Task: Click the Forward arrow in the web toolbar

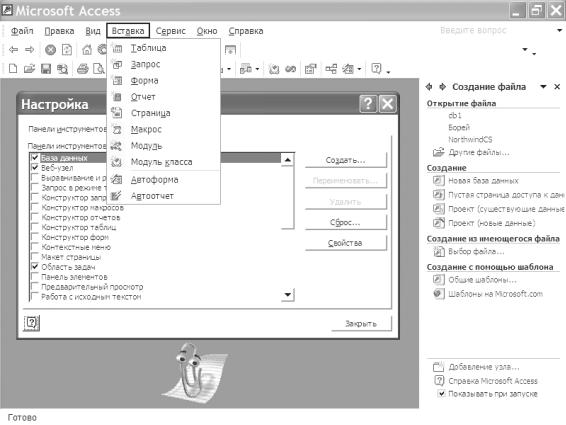Action: [30, 49]
